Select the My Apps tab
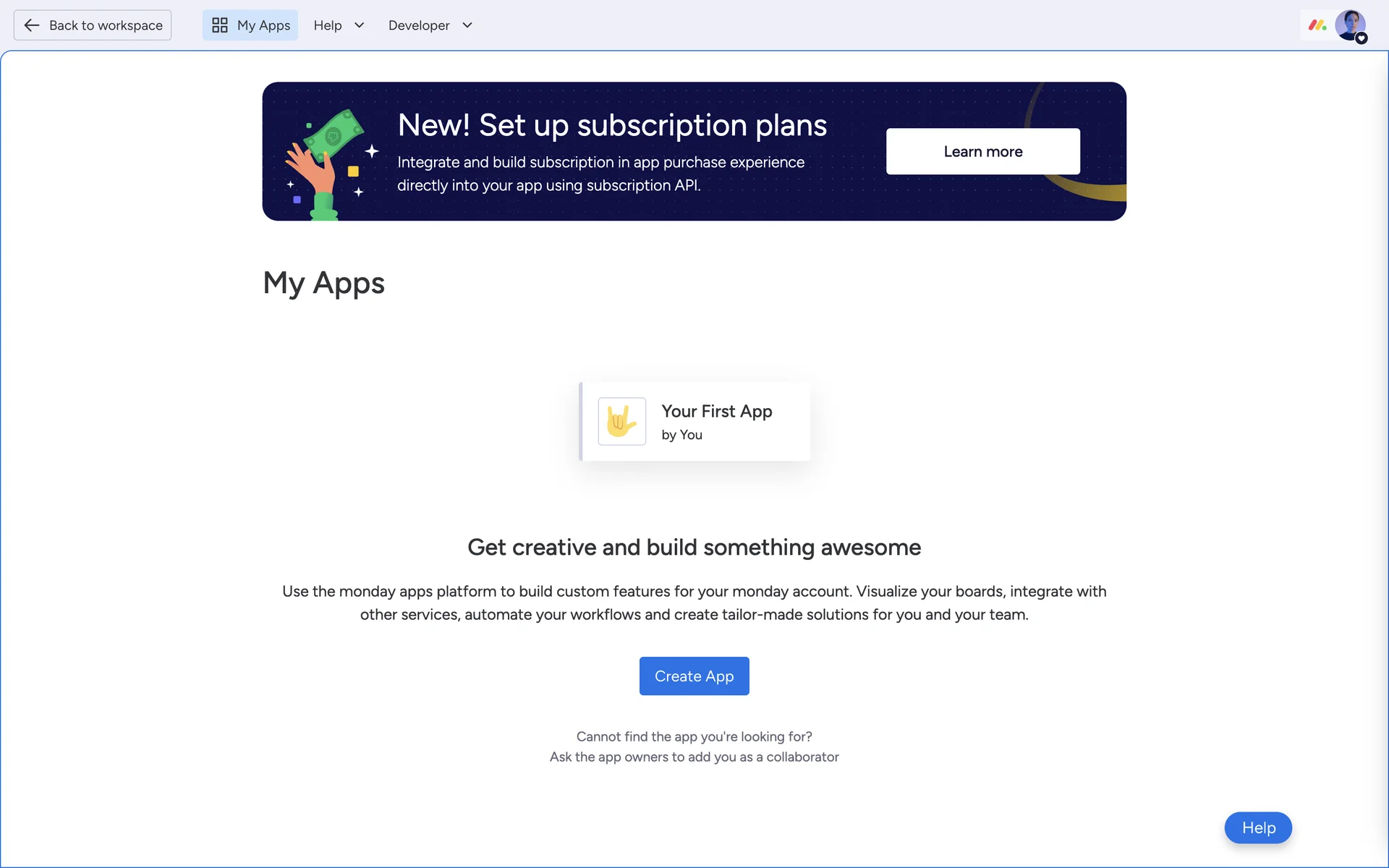 click(x=250, y=25)
